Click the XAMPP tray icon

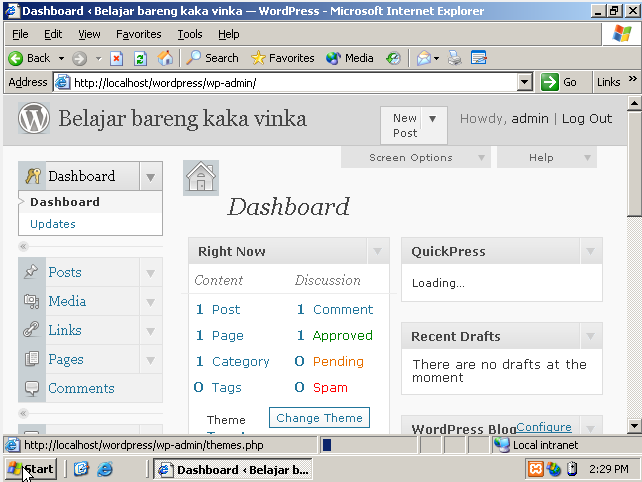tap(535, 469)
